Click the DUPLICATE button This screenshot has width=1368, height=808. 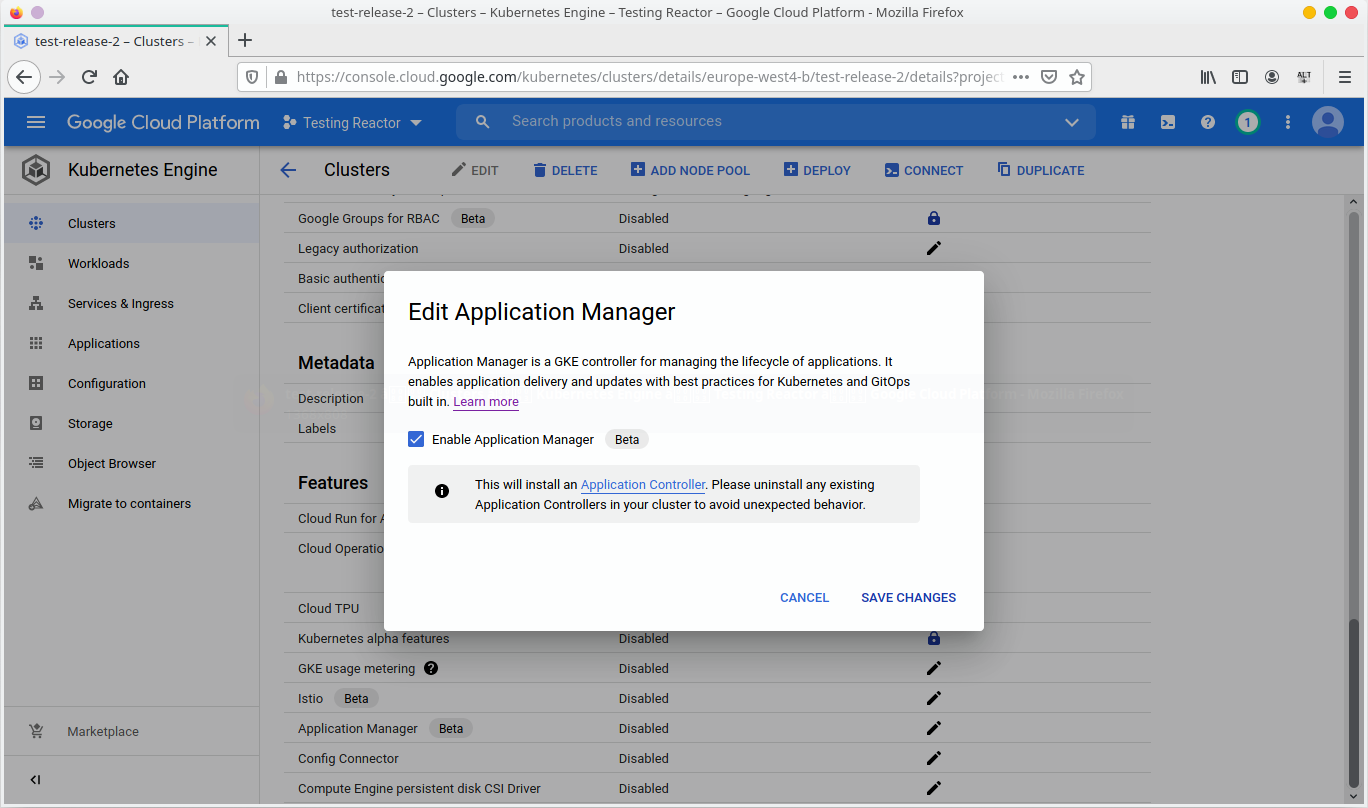pos(1041,170)
